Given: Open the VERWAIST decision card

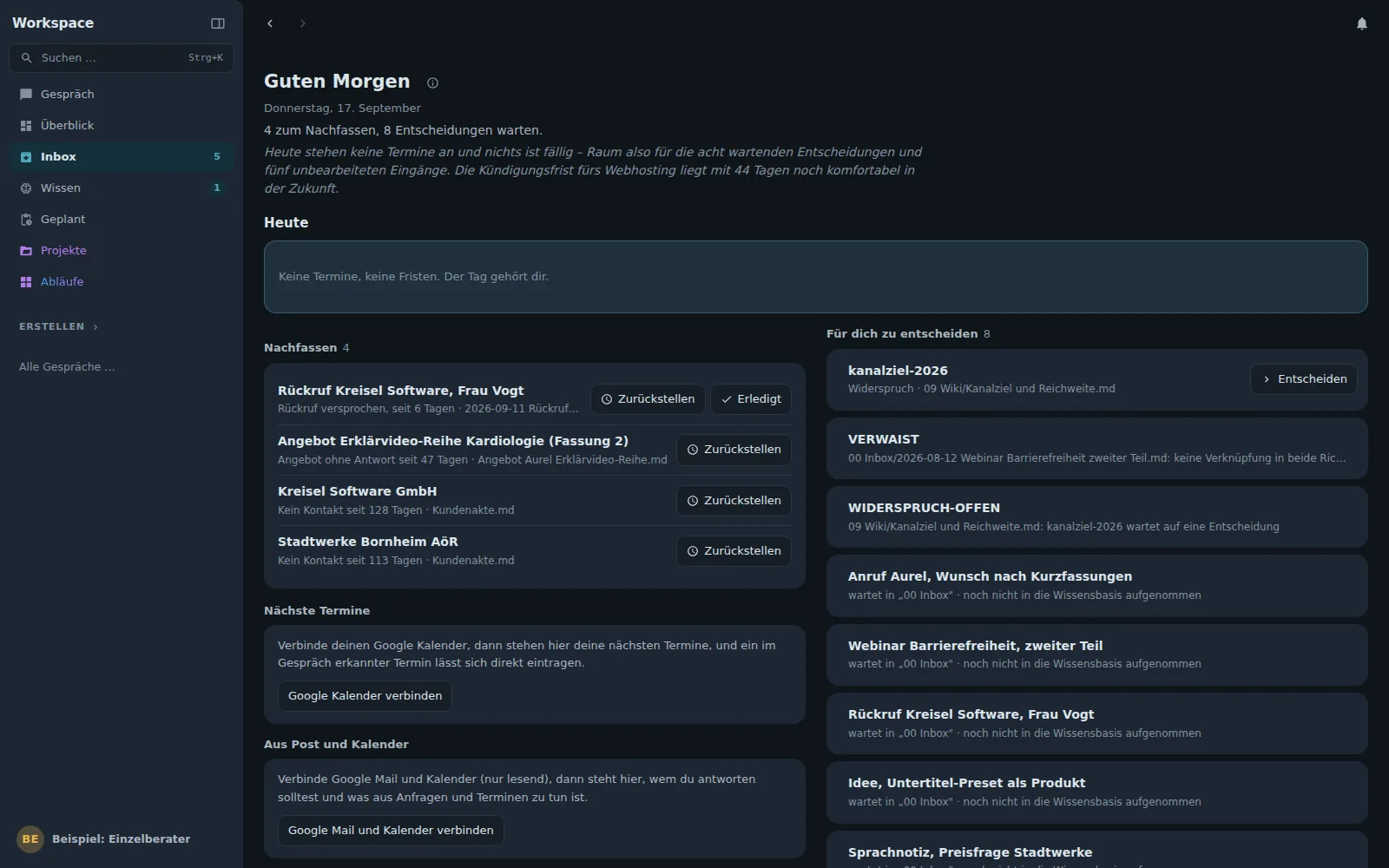Looking at the screenshot, I should 1097,448.
